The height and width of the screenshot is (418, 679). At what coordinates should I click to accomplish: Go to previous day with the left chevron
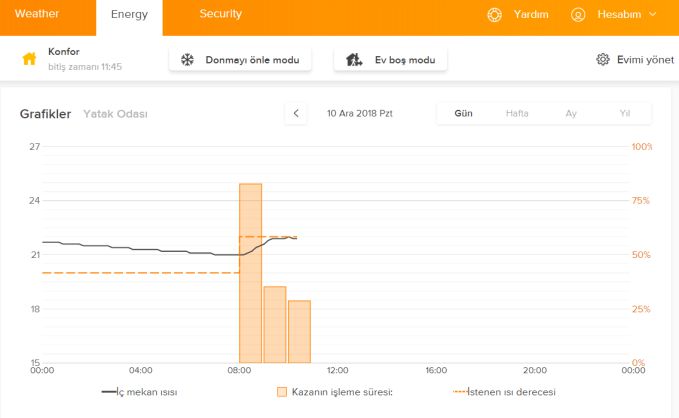pos(296,113)
